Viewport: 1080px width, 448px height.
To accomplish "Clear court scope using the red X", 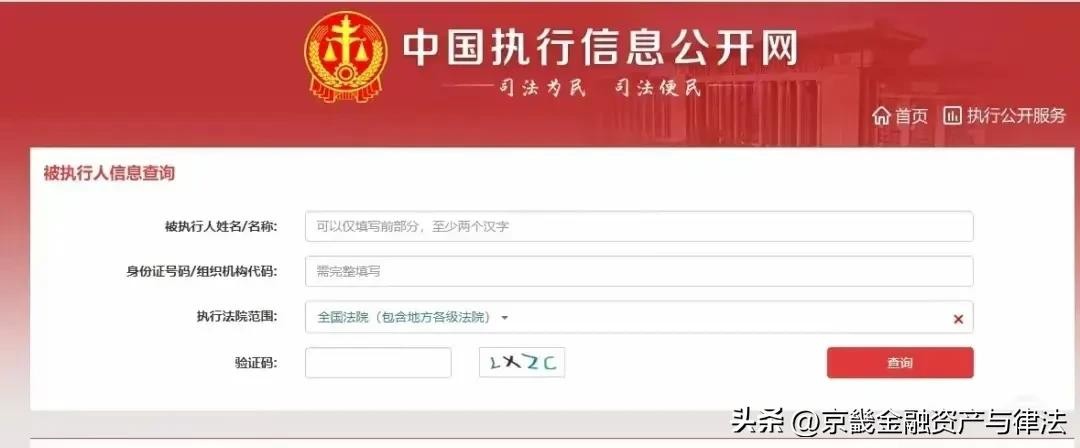I will pos(957,319).
